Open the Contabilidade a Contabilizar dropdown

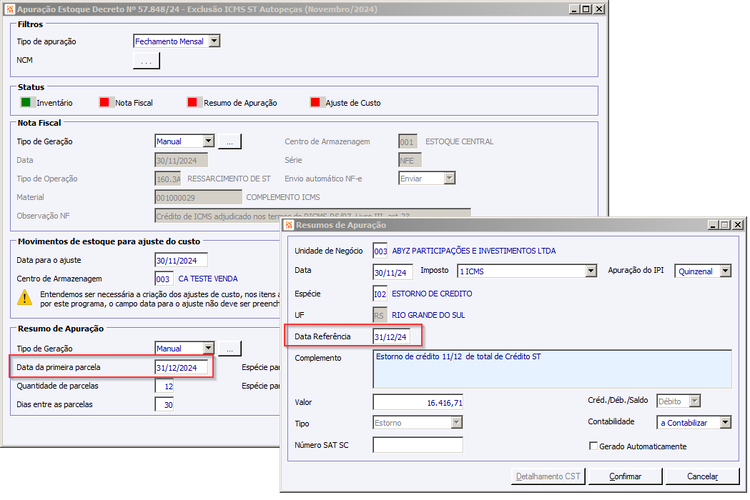(726, 422)
